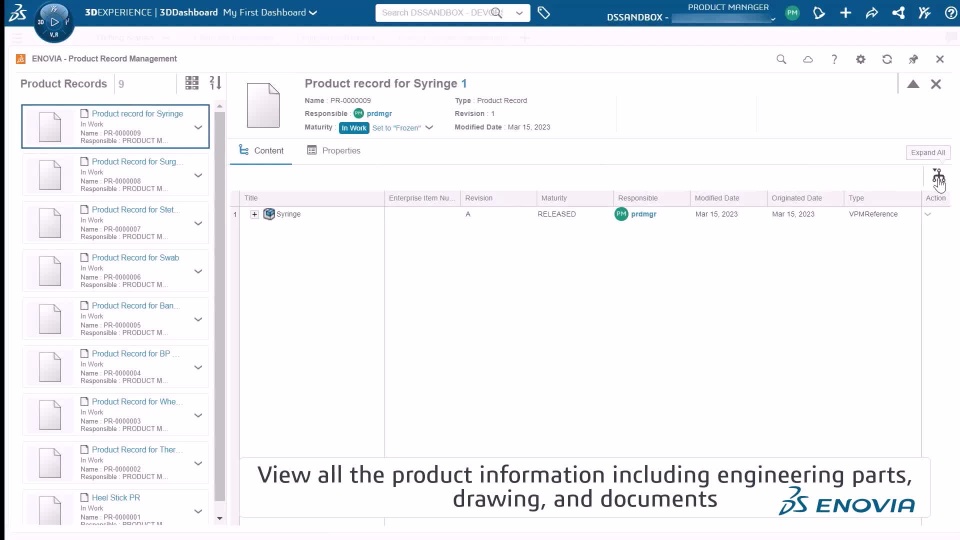Switch to the Content tab
Image resolution: width=960 pixels, height=540 pixels.
(261, 151)
